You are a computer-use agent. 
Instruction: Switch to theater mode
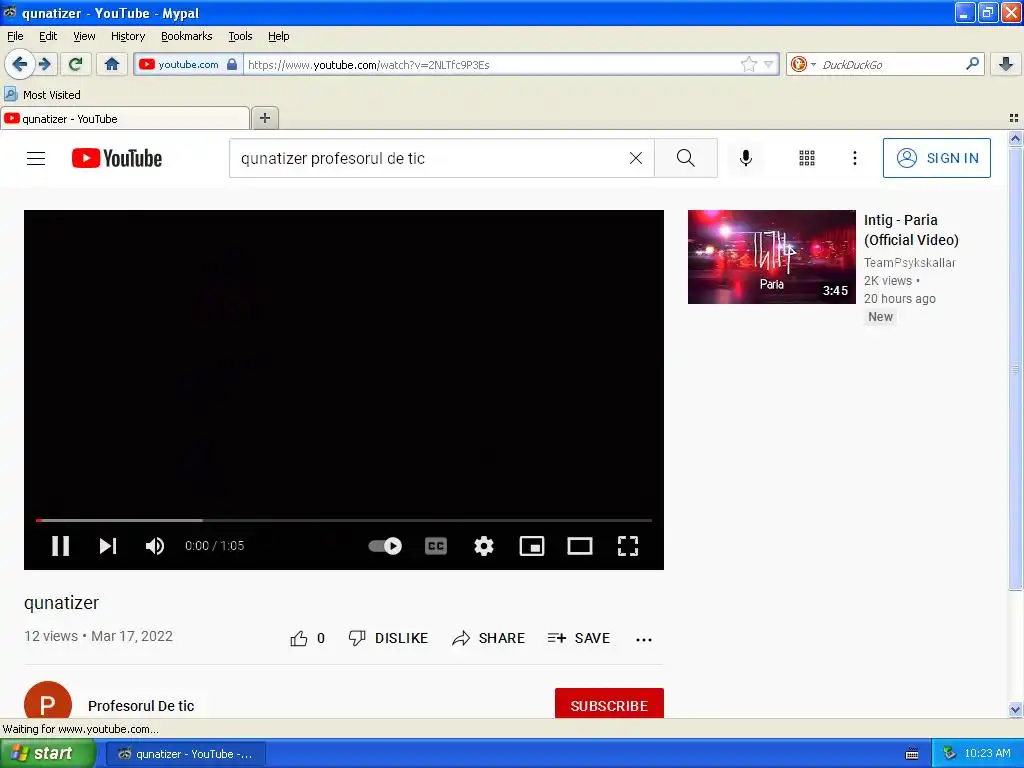click(x=579, y=546)
